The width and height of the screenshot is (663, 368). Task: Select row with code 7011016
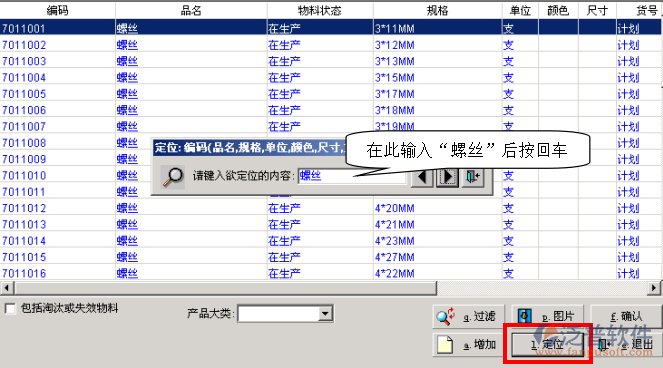(332, 273)
